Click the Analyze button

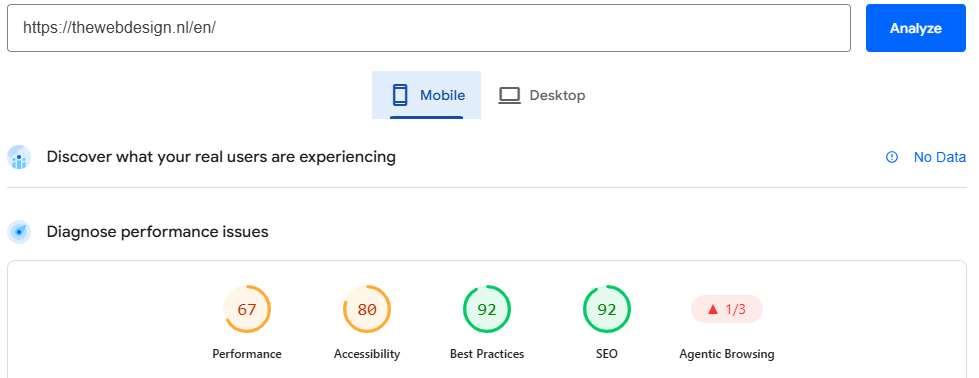click(x=915, y=28)
